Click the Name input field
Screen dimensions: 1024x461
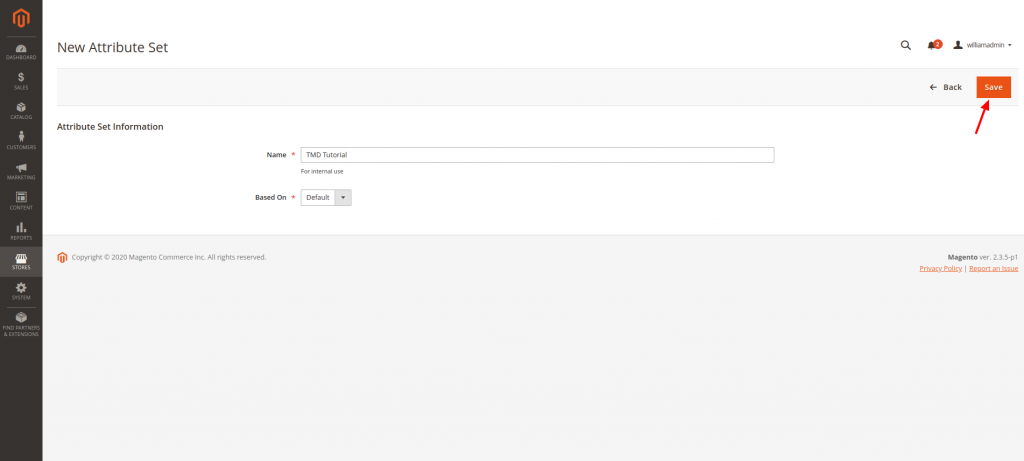pyautogui.click(x=537, y=155)
